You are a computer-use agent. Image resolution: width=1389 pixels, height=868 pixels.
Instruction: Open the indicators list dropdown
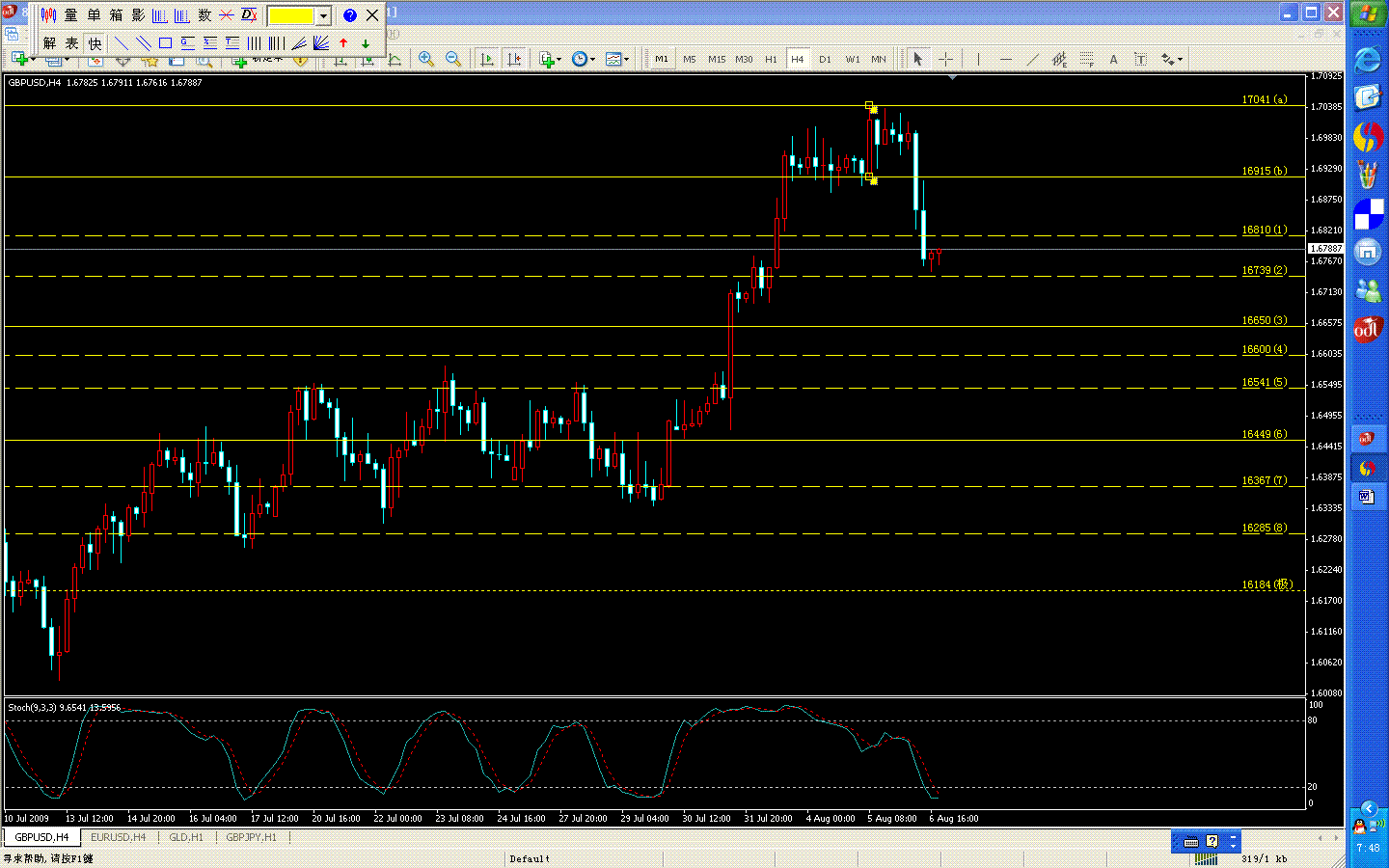point(550,59)
